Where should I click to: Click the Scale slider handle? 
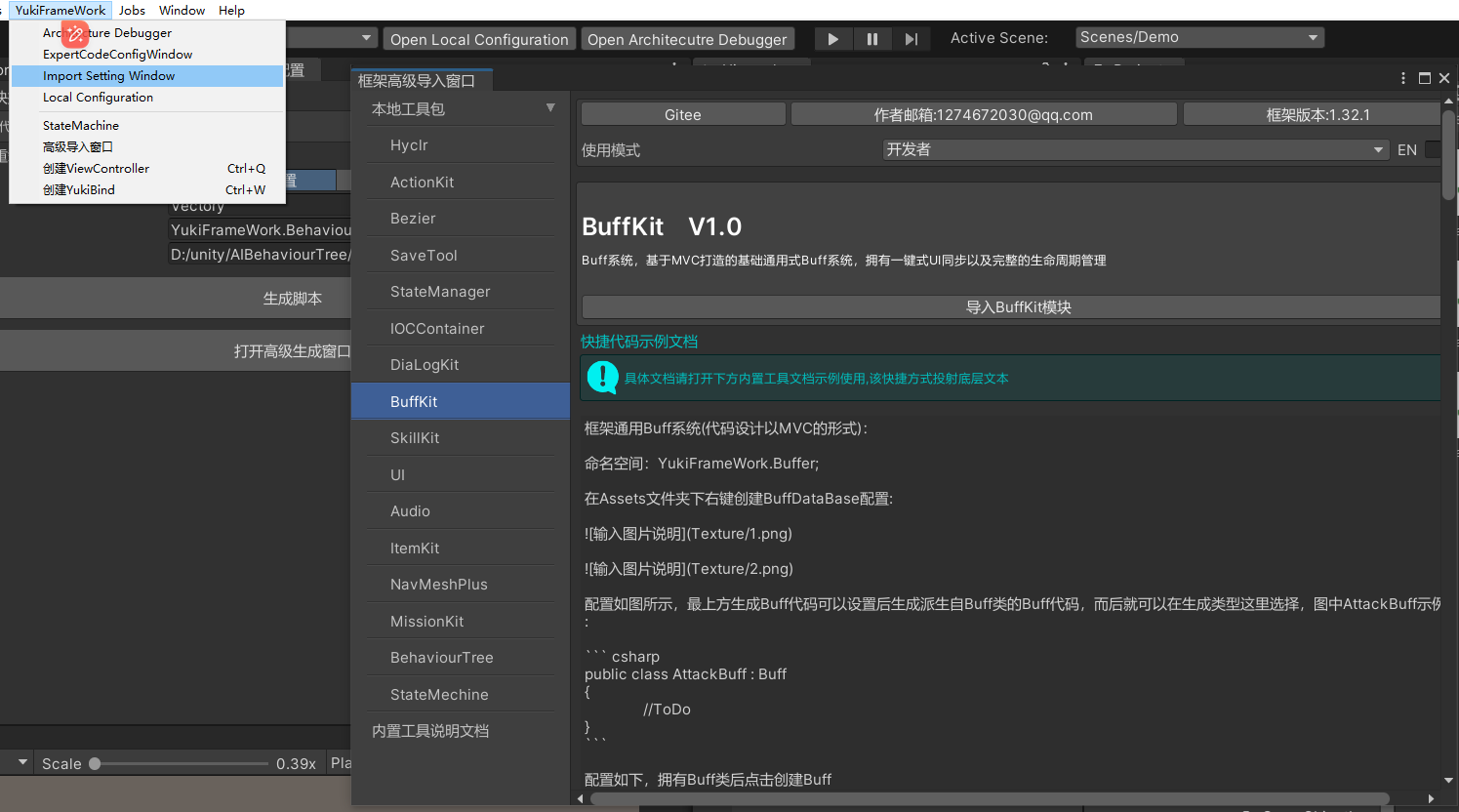[x=95, y=763]
